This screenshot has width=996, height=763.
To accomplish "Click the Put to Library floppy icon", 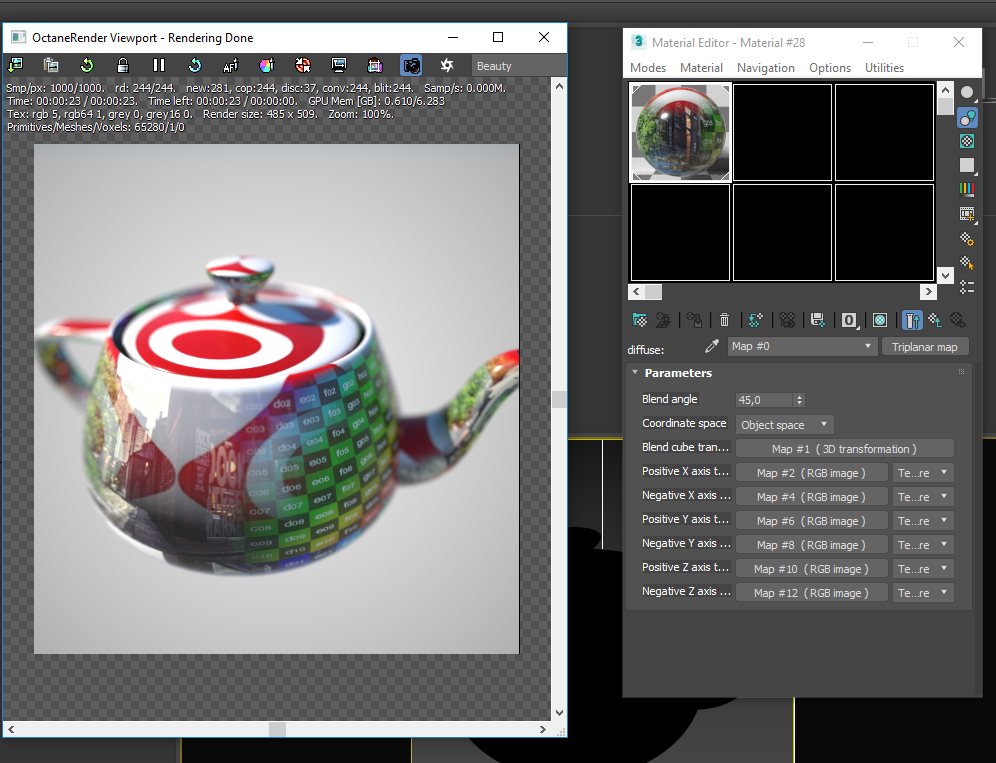I will pos(818,320).
